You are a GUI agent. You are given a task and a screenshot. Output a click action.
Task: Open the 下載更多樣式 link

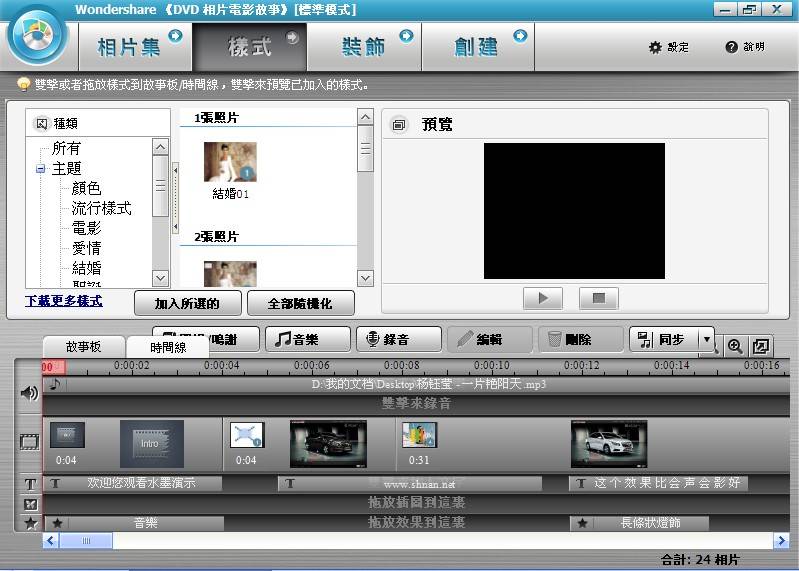tap(64, 301)
